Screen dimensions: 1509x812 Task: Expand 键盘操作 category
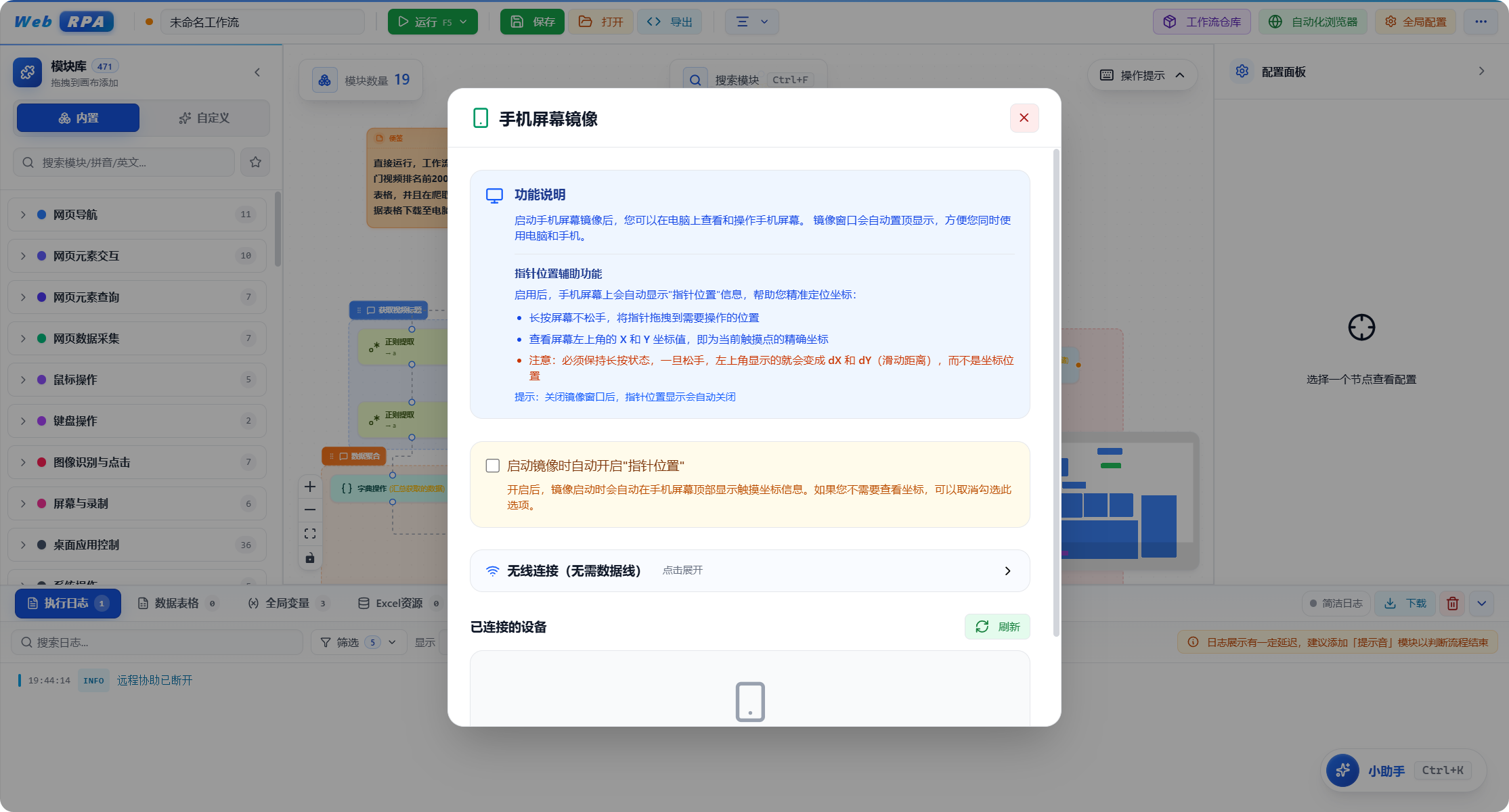click(137, 421)
